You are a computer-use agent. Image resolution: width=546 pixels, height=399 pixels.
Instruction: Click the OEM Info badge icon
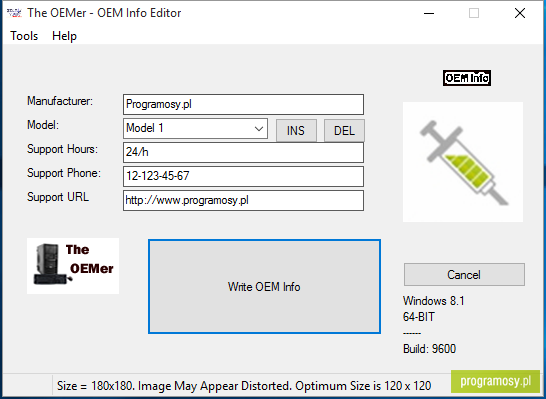pos(467,78)
